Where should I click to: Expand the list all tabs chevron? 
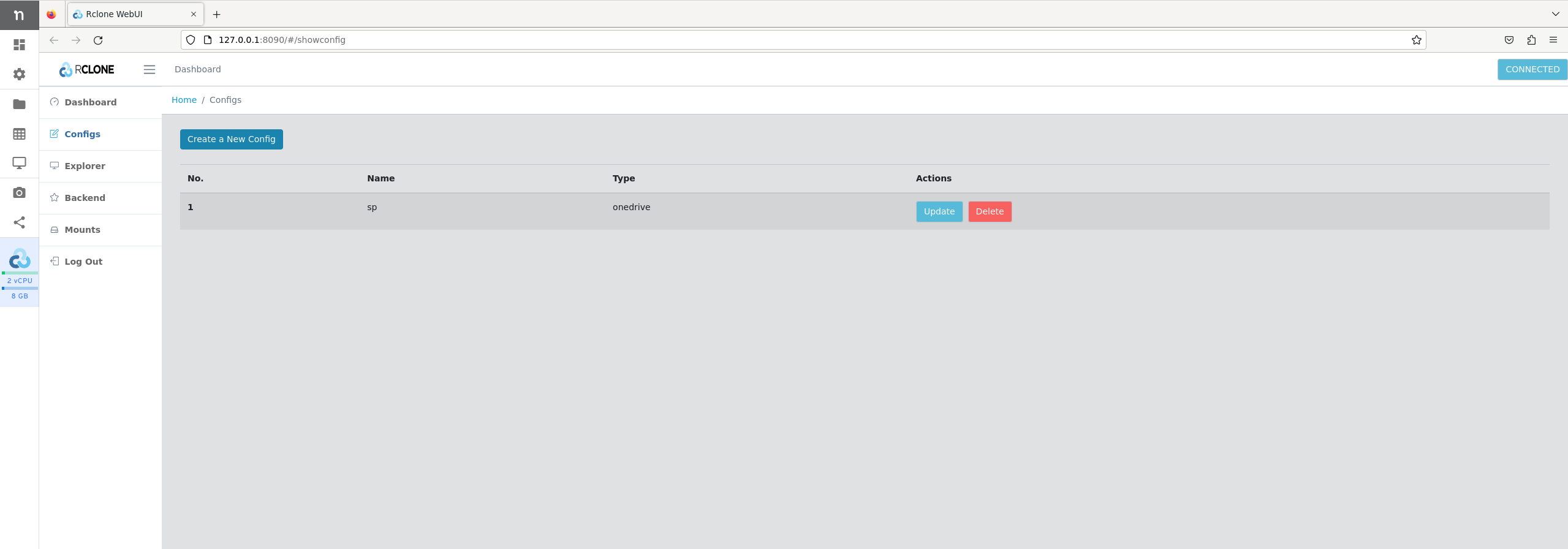click(1555, 14)
